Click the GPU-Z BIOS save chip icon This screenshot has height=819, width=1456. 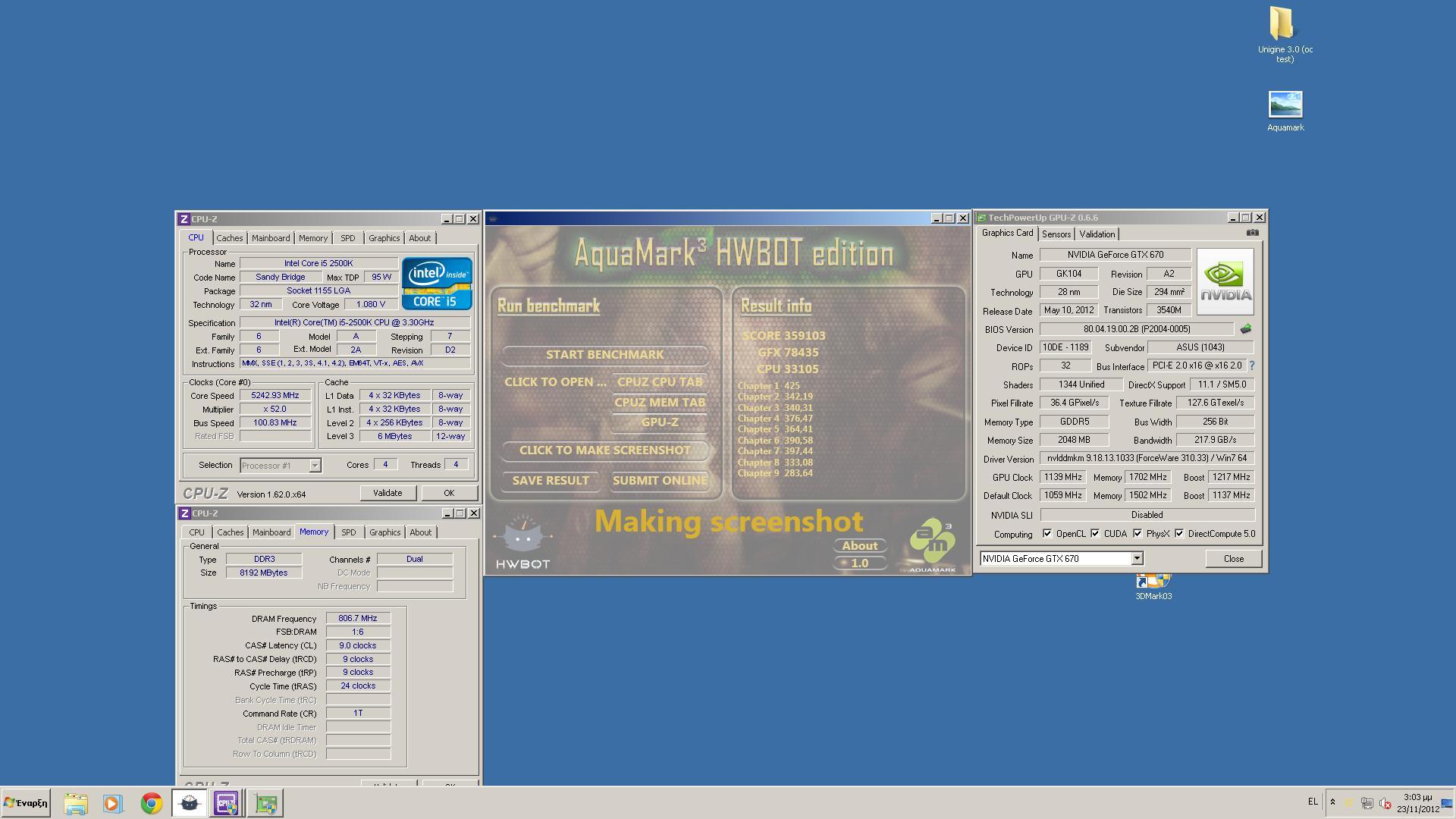(1245, 329)
